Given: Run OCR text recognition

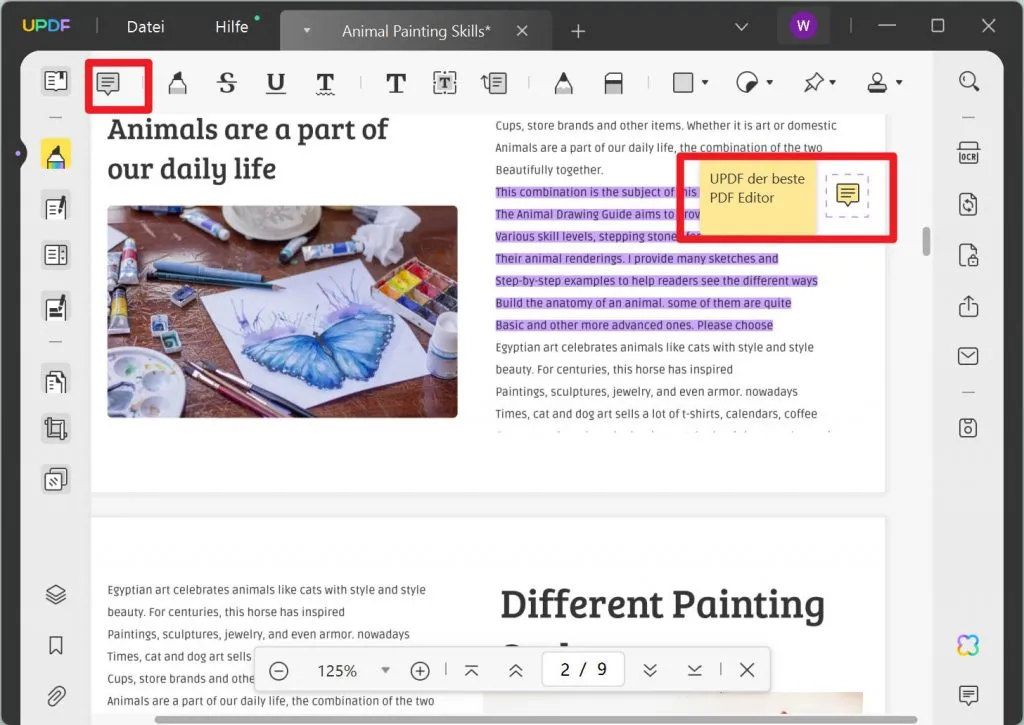Looking at the screenshot, I should pyautogui.click(x=967, y=153).
